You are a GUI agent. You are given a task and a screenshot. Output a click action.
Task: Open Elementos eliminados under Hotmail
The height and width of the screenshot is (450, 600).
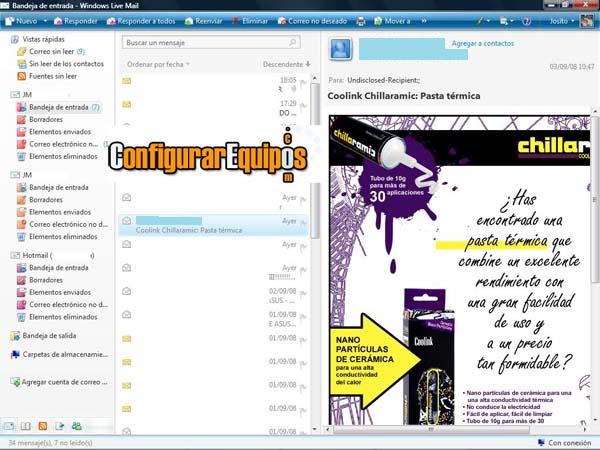pos(57,317)
